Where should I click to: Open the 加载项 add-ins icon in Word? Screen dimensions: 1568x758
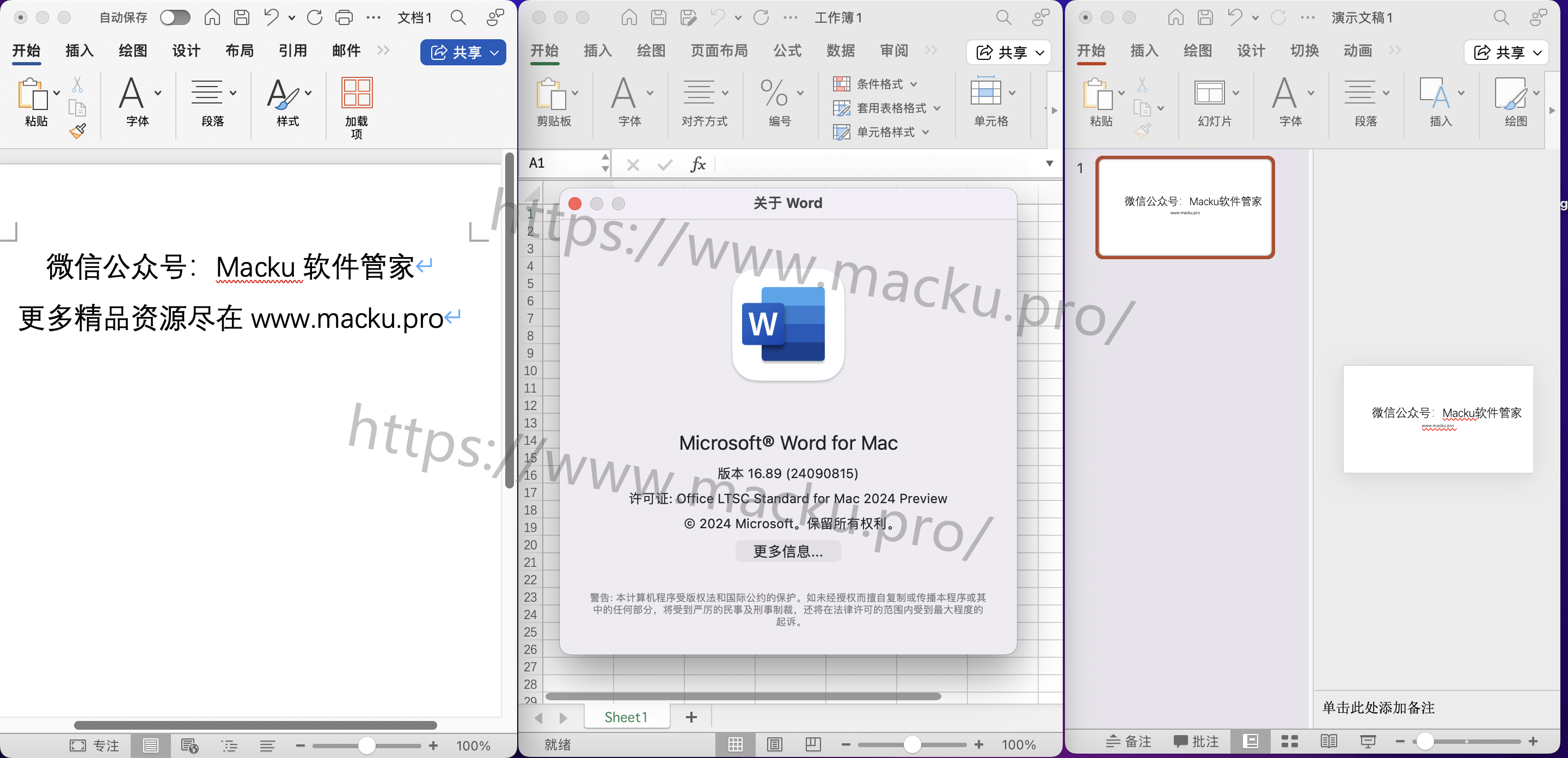pyautogui.click(x=357, y=93)
